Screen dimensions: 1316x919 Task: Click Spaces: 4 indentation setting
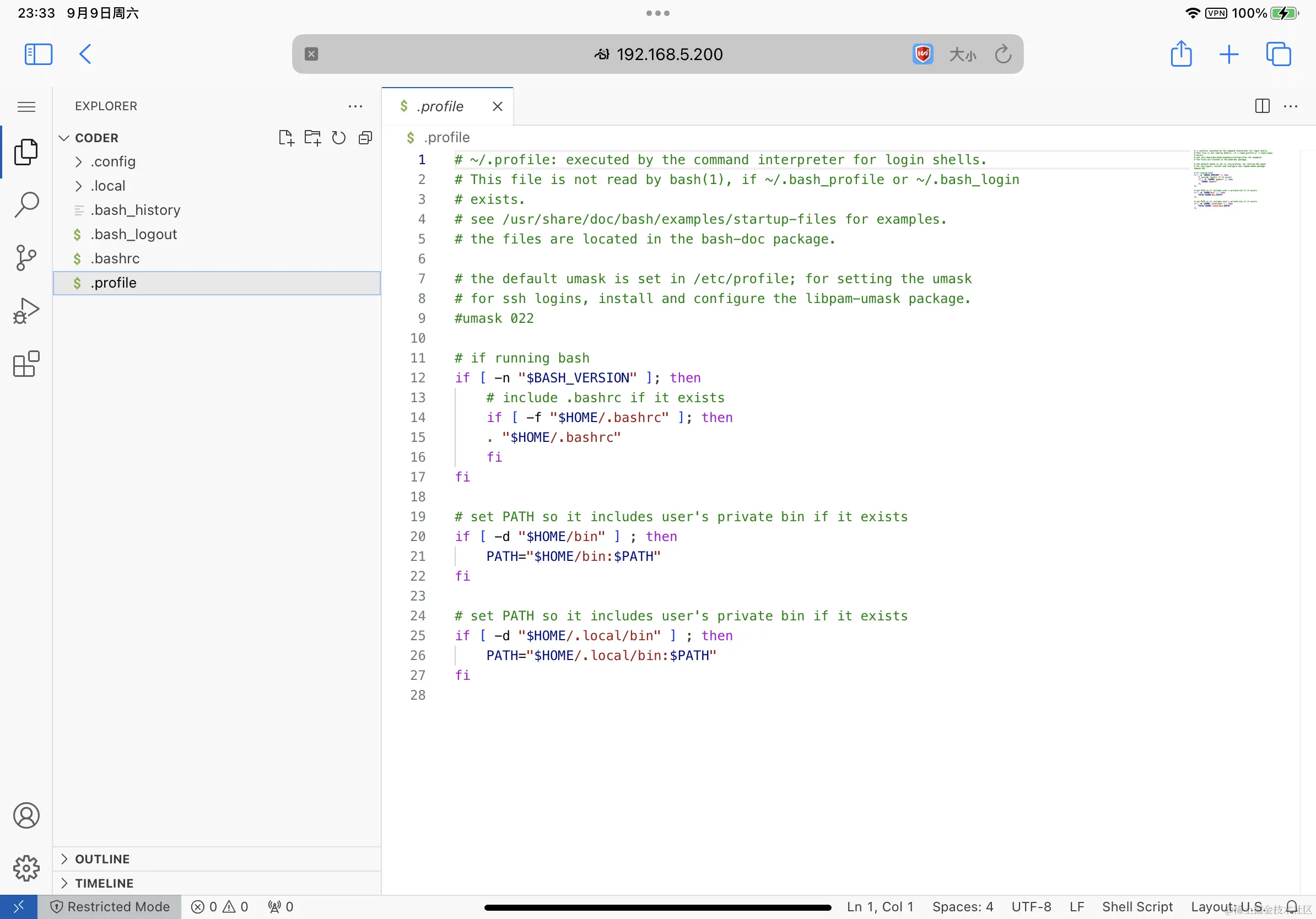962,906
